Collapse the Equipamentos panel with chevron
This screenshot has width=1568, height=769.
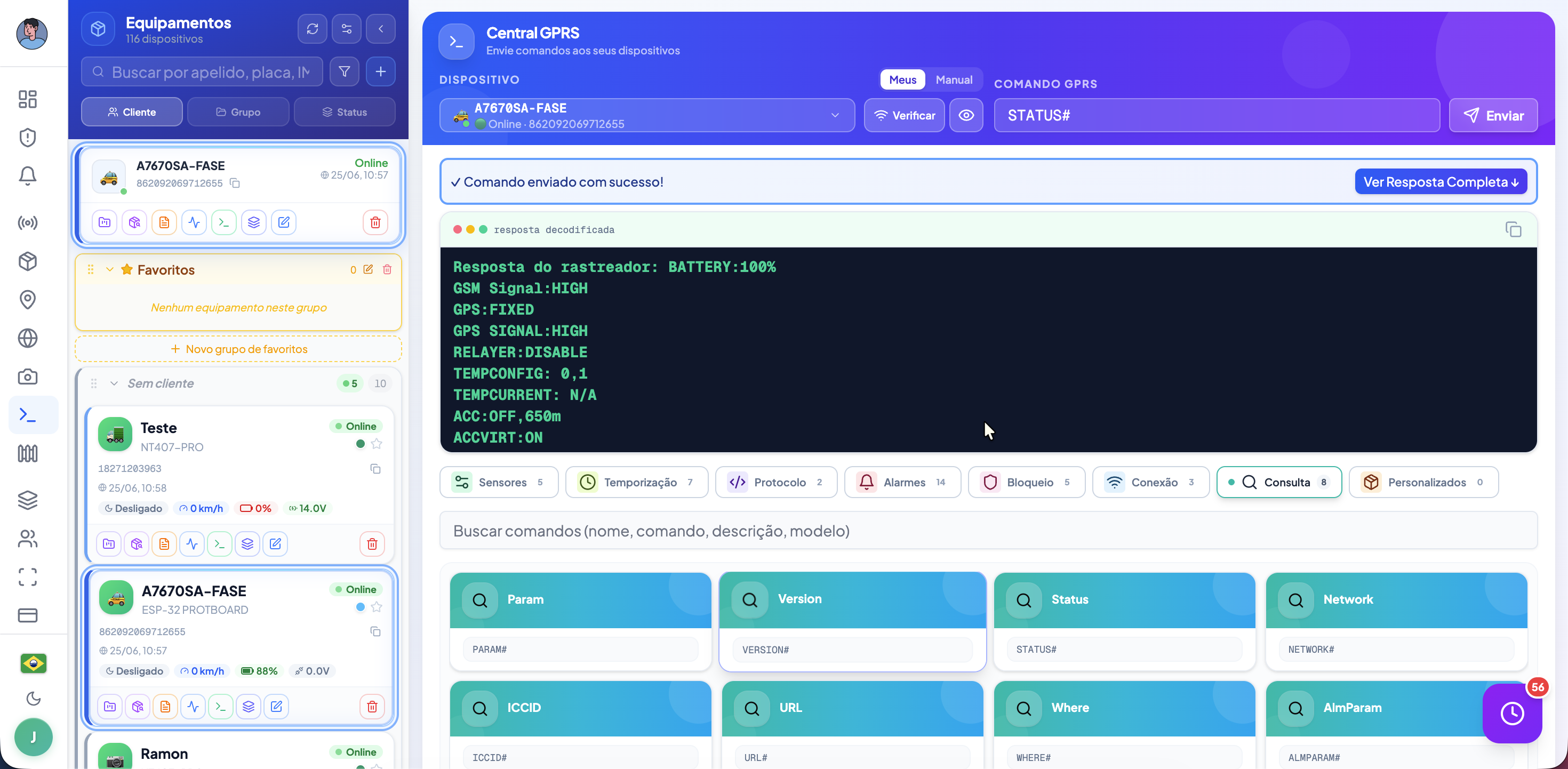(x=380, y=29)
